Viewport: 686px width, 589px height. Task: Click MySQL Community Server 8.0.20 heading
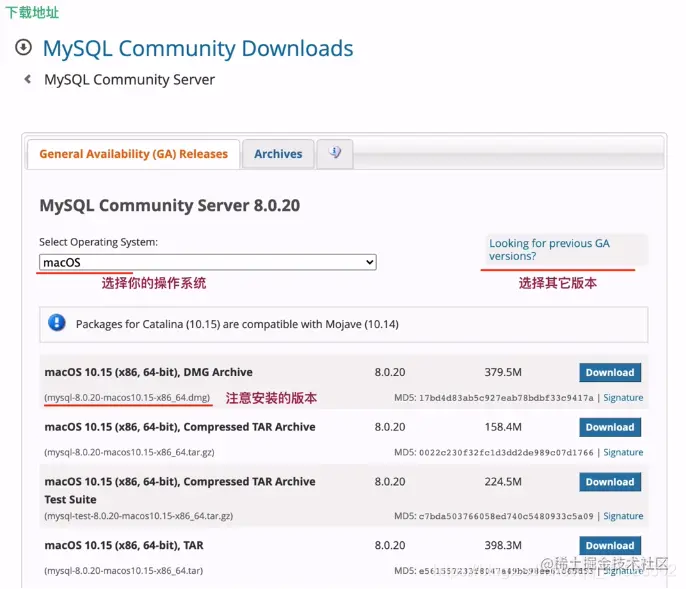click(x=170, y=205)
